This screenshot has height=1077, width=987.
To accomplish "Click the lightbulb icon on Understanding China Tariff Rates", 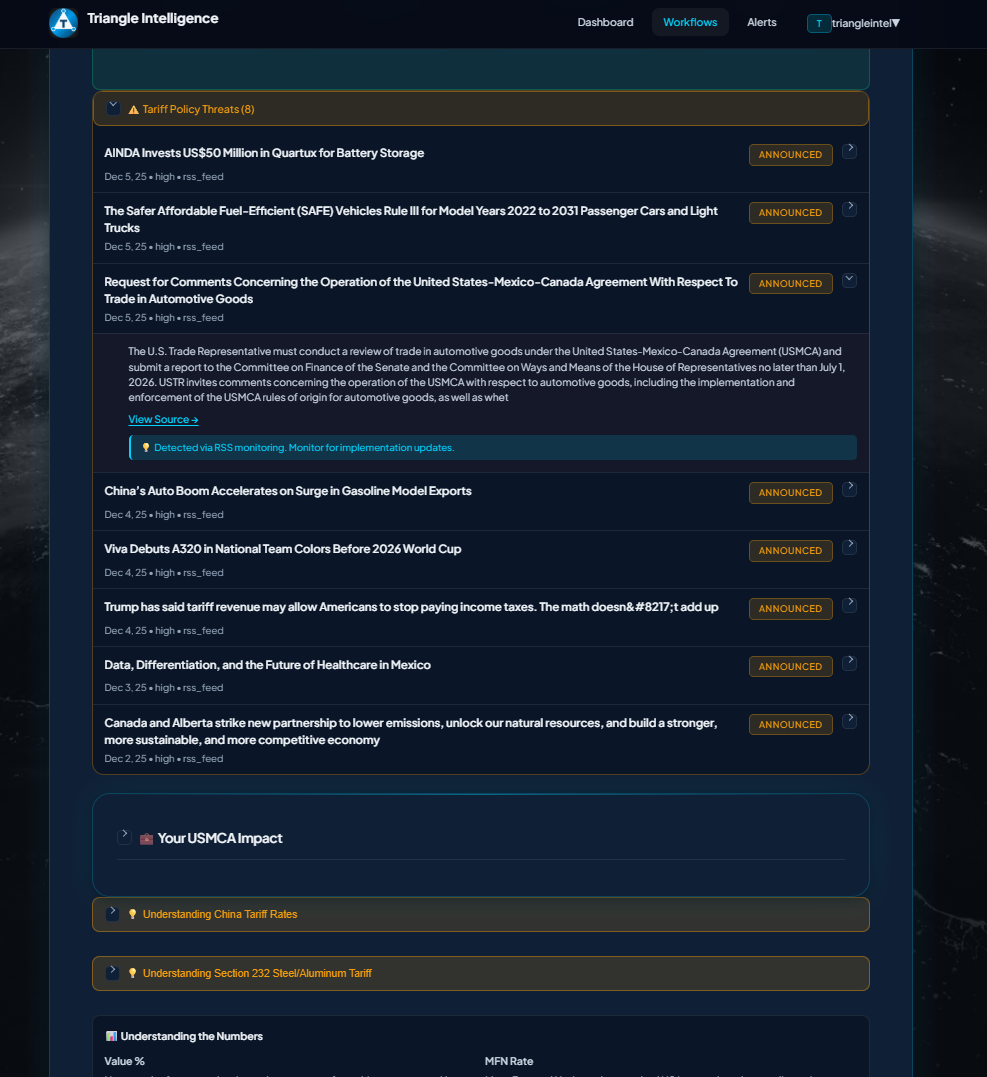I will click(x=132, y=913).
